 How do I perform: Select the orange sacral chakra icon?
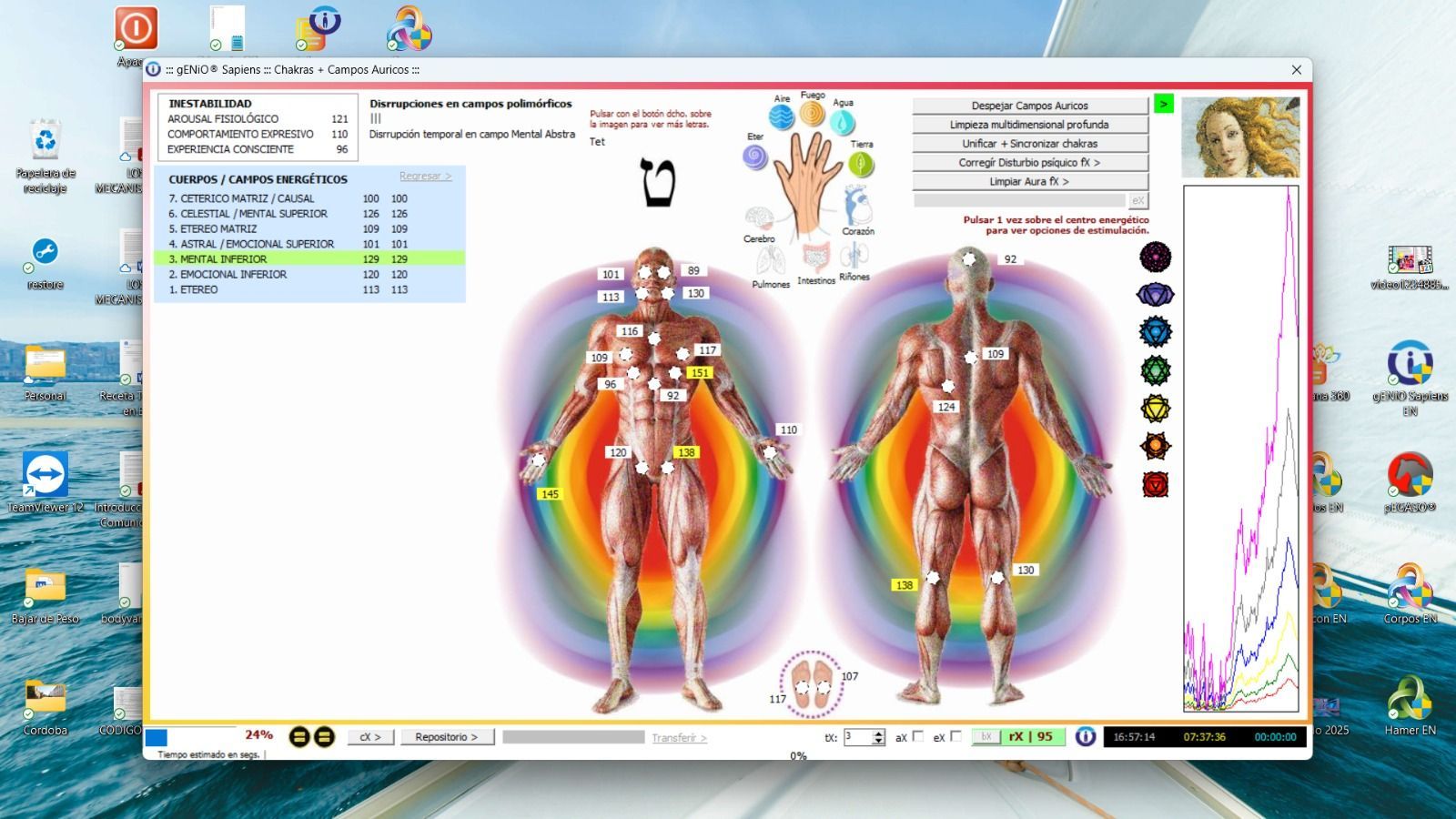pyautogui.click(x=1156, y=447)
